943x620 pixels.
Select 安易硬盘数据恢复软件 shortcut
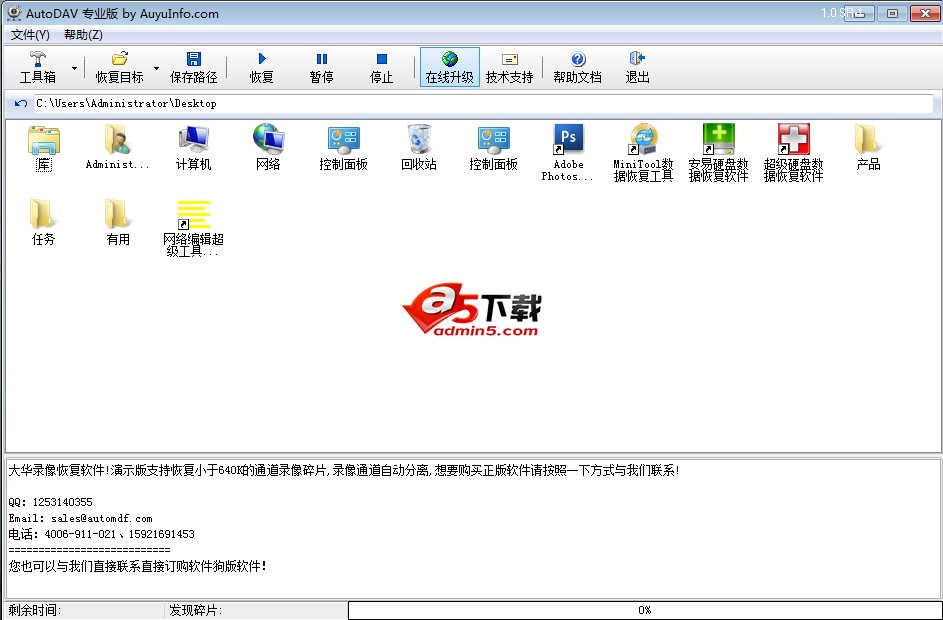pyautogui.click(x=718, y=153)
